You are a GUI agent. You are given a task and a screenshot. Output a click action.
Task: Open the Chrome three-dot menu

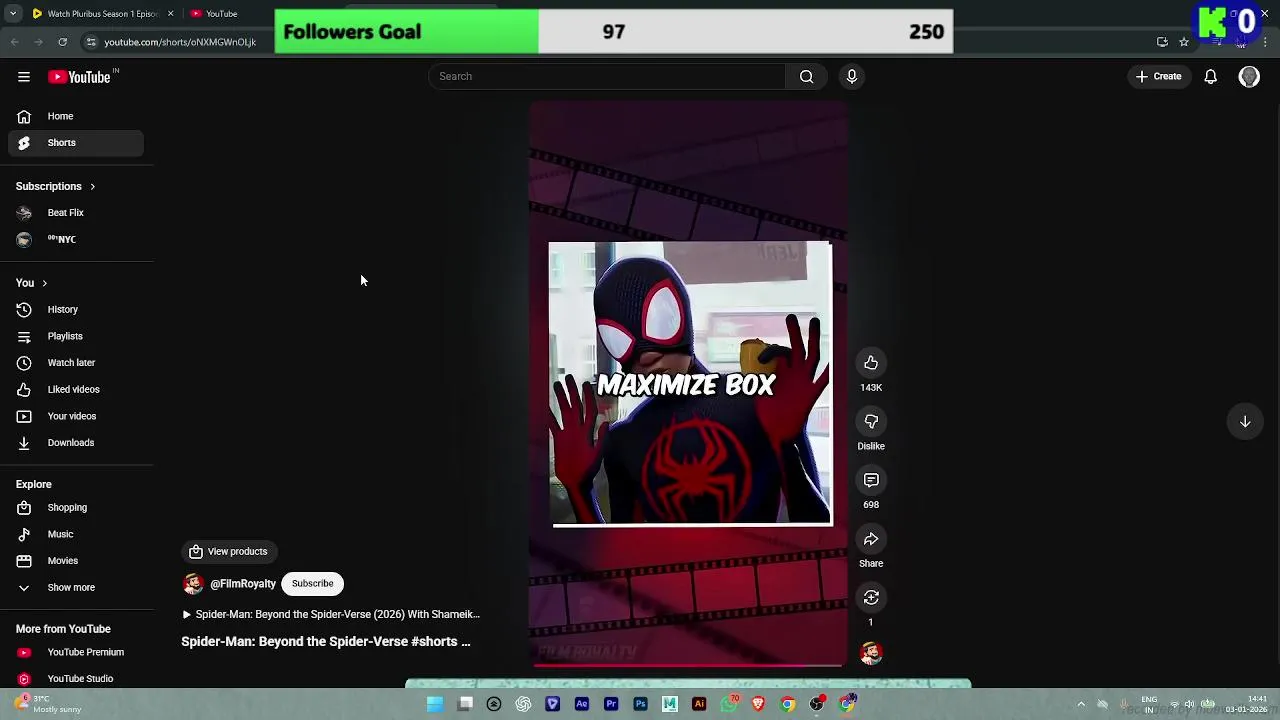[x=1266, y=42]
